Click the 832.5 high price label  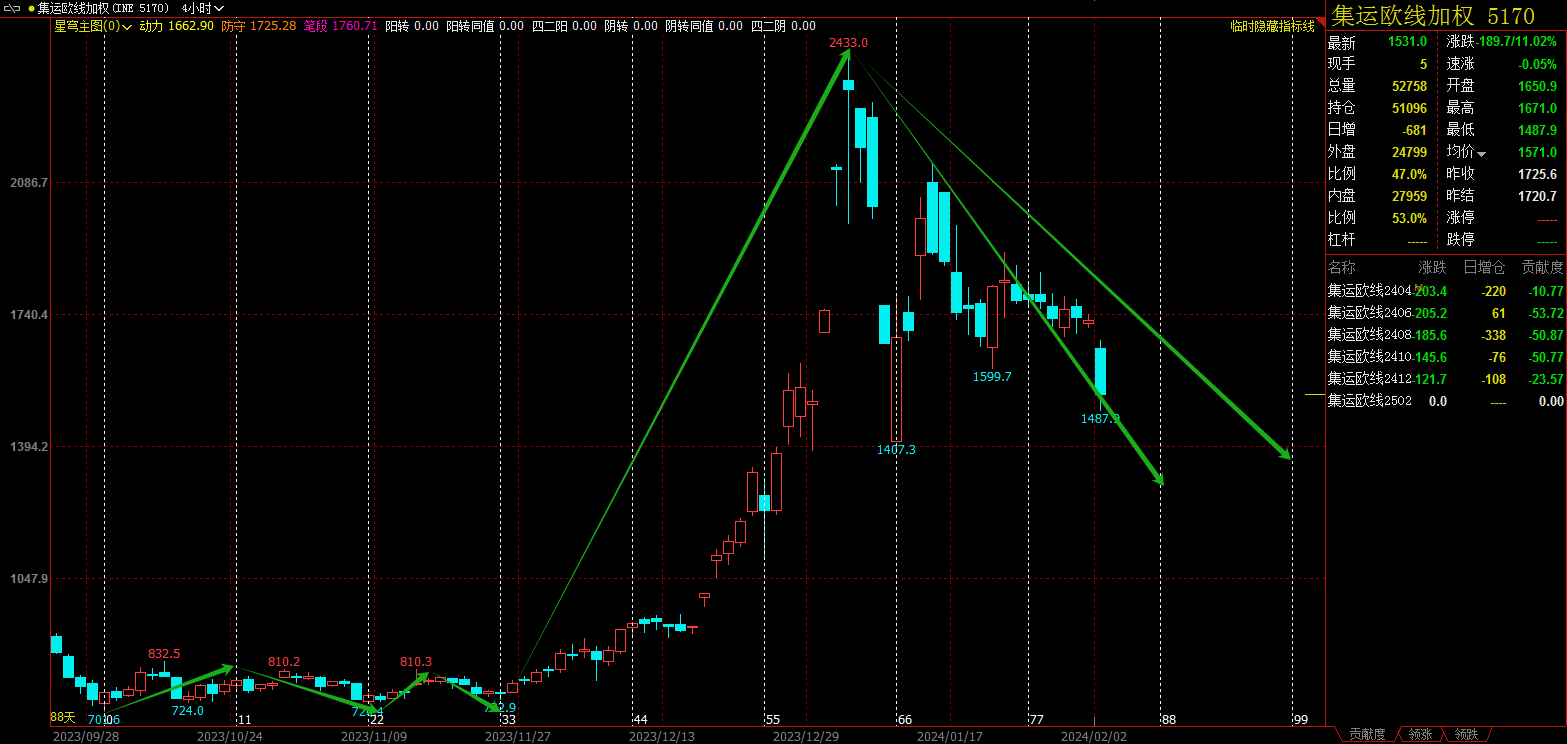[x=164, y=654]
